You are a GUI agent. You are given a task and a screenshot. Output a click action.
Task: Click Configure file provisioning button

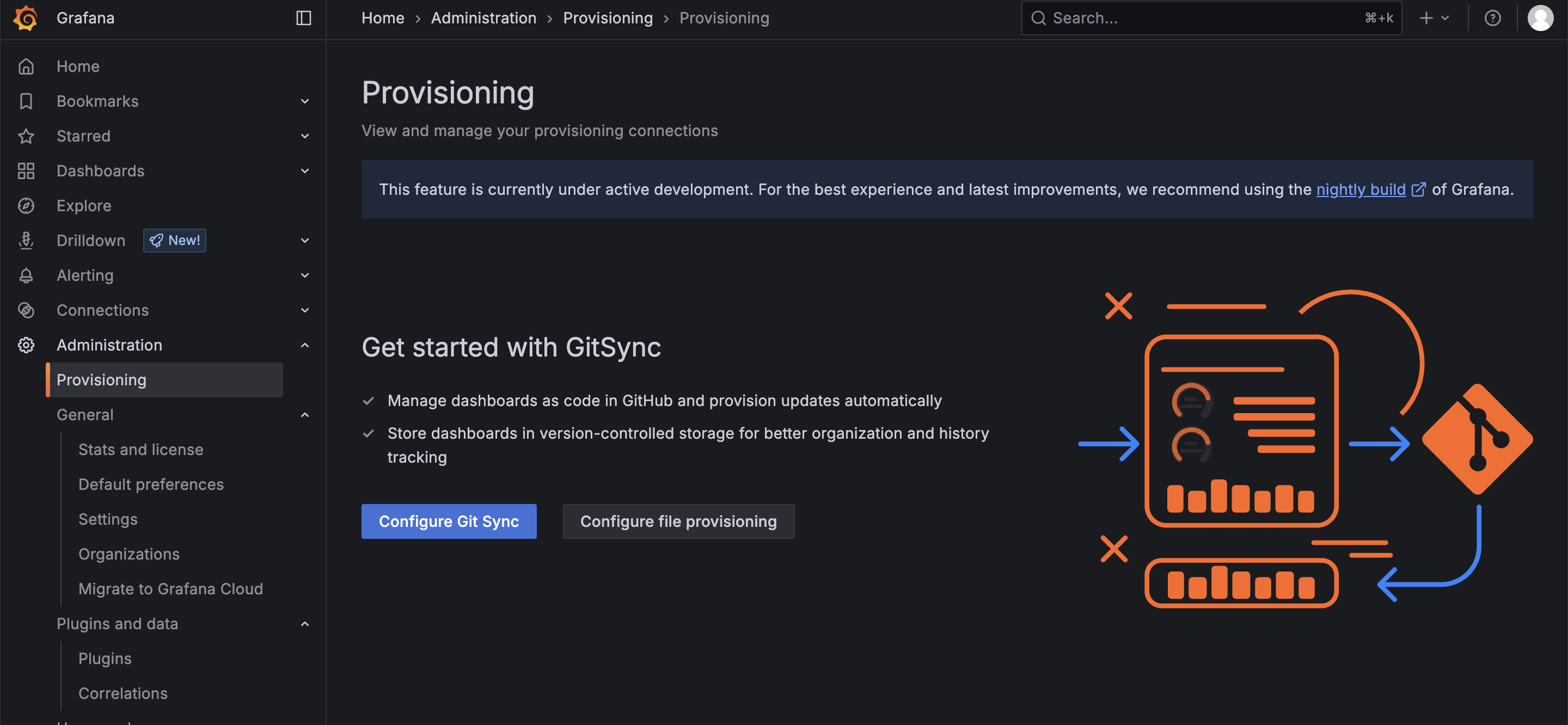[678, 521]
